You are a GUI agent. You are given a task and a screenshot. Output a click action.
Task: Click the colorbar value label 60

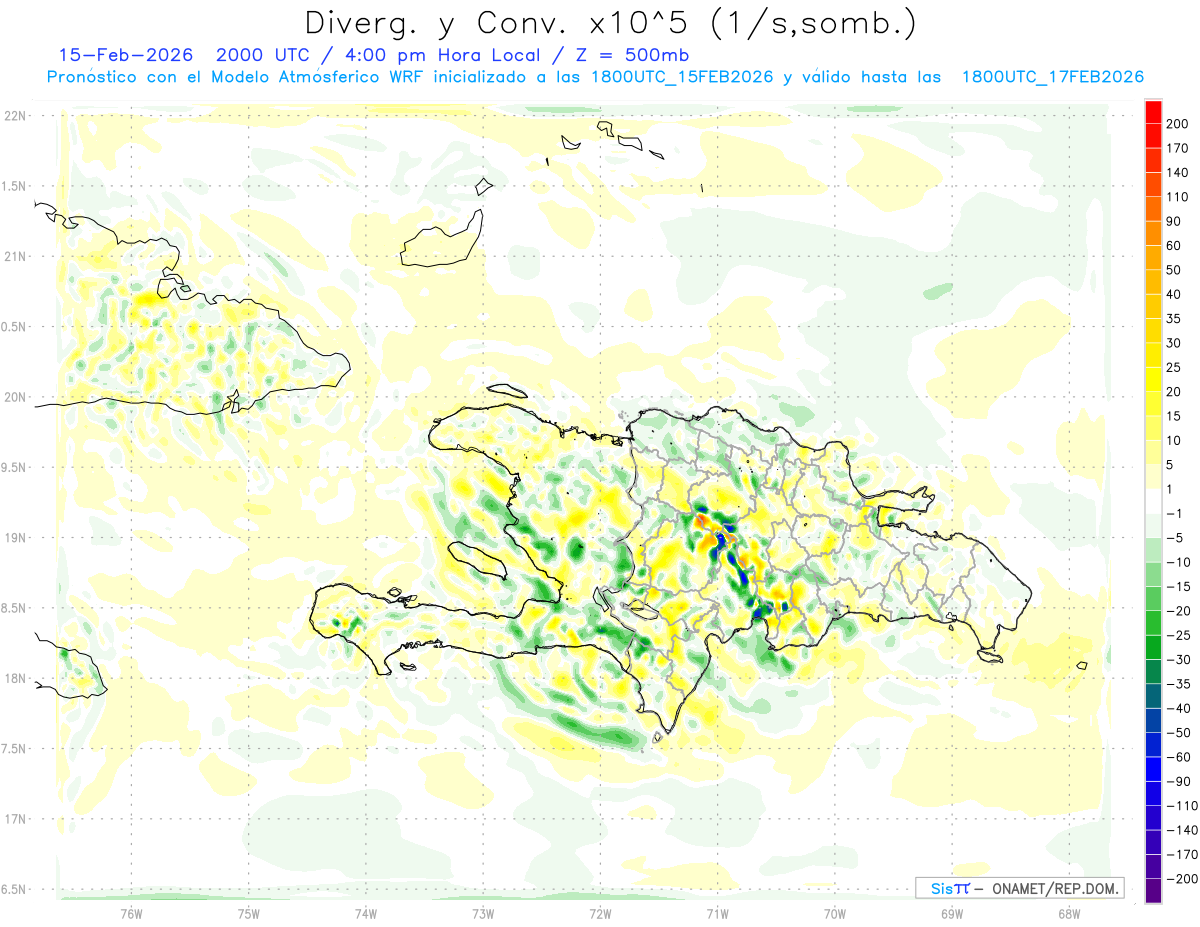[x=1174, y=246]
